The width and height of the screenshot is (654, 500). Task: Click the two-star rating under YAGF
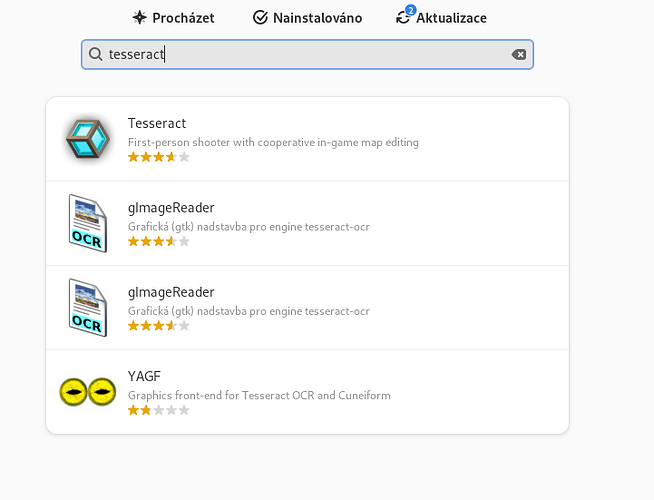coord(159,410)
